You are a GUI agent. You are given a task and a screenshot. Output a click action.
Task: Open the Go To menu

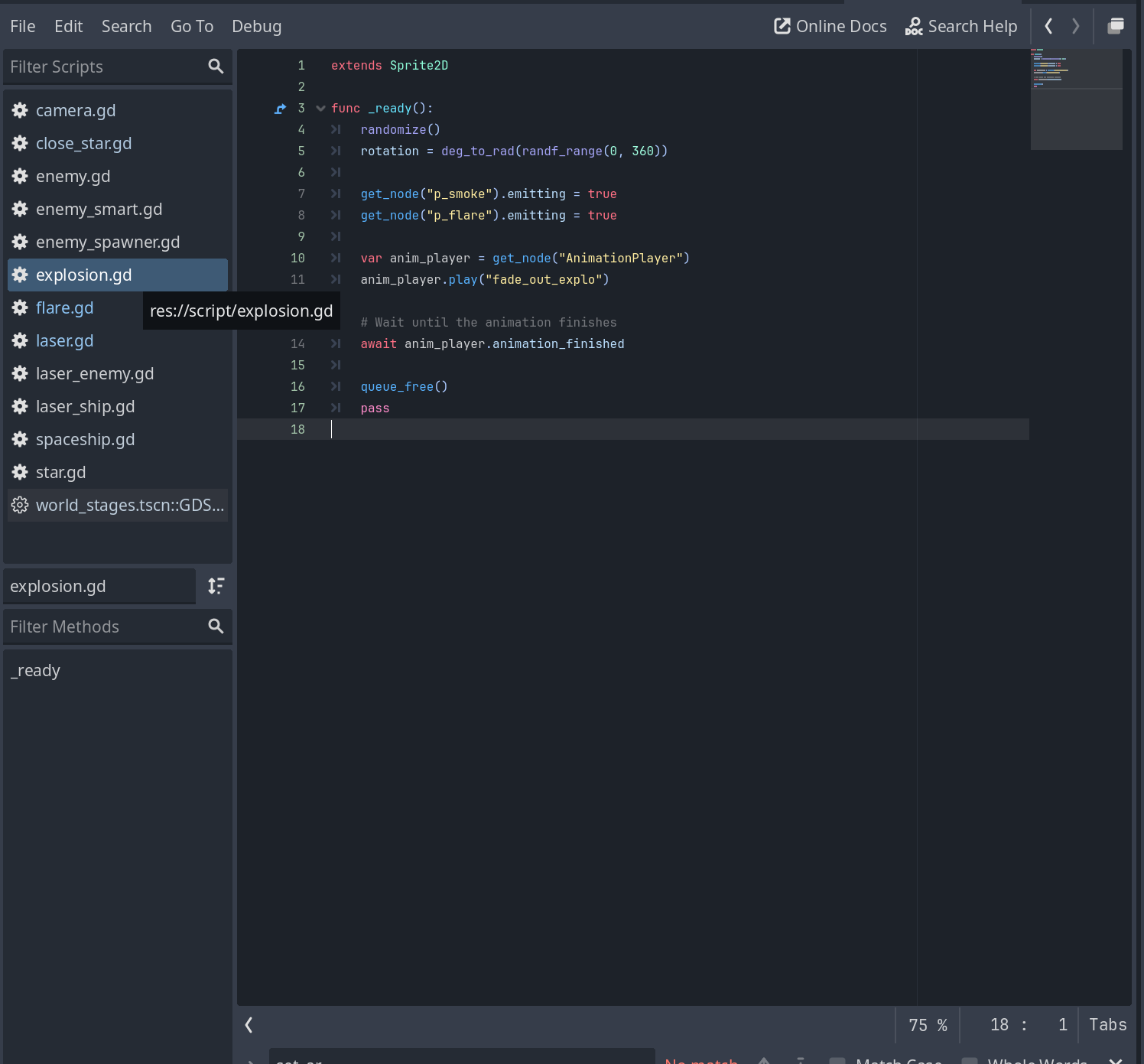192,26
